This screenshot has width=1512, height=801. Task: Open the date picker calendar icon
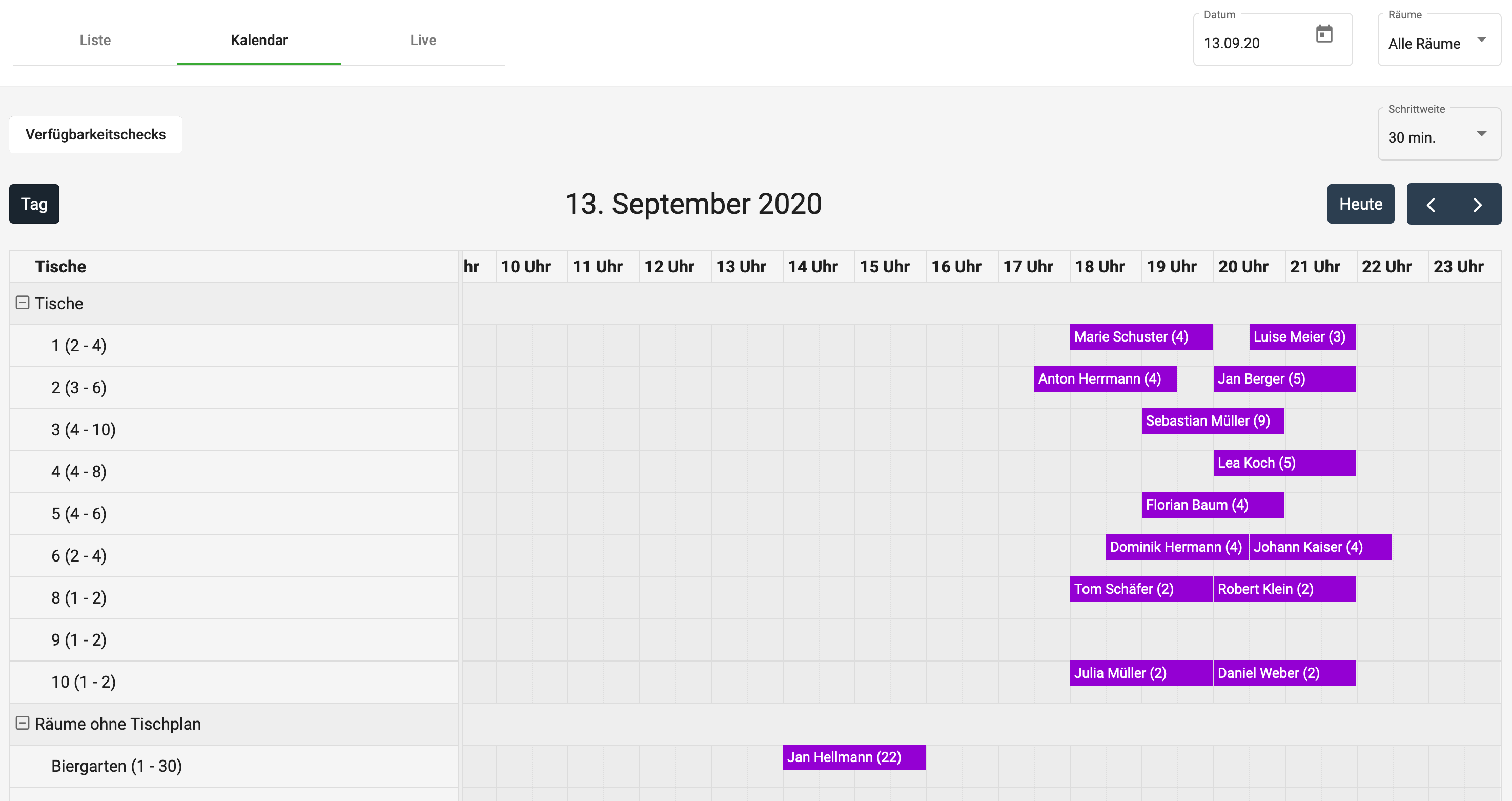(1323, 34)
